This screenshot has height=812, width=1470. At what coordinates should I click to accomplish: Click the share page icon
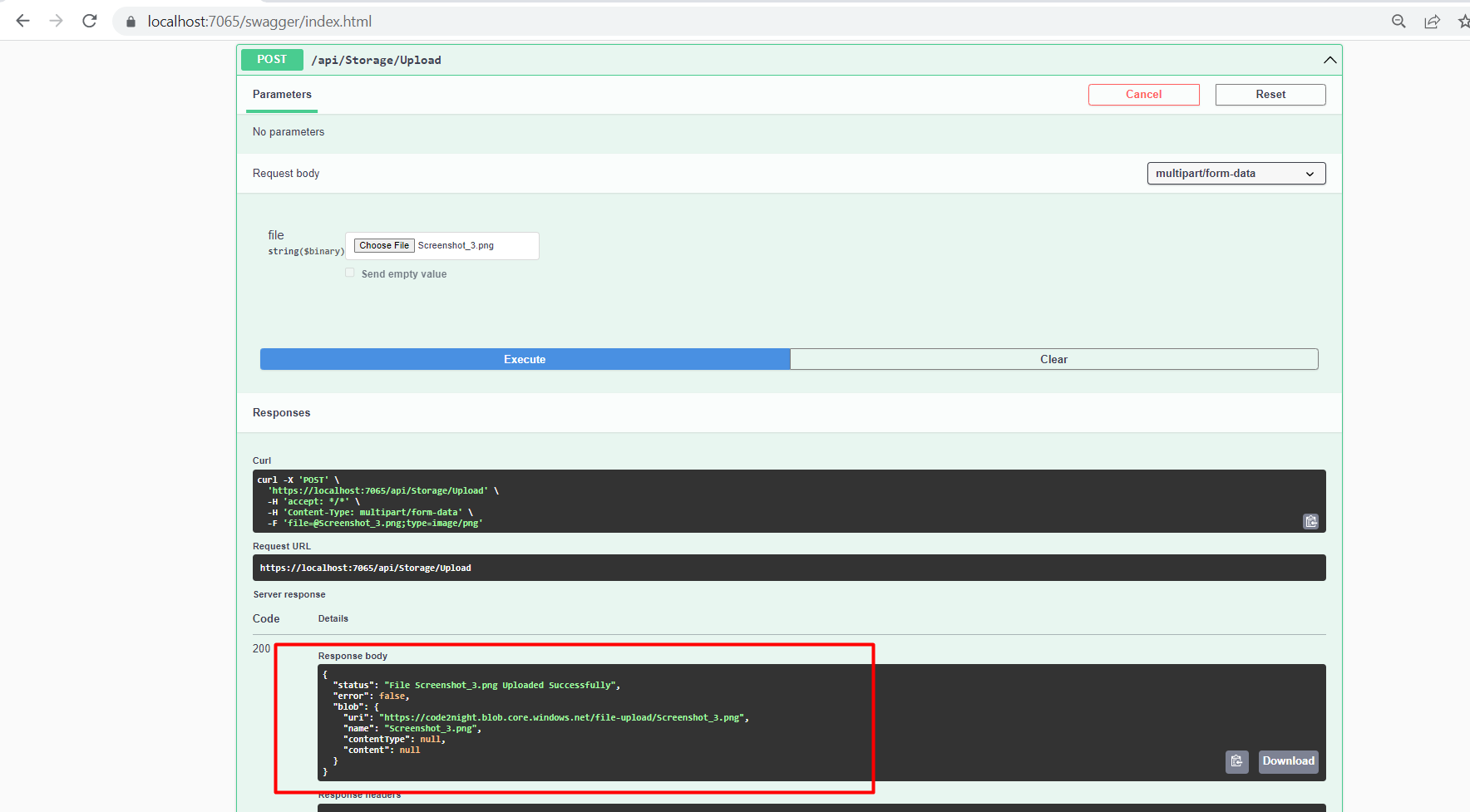(1432, 22)
